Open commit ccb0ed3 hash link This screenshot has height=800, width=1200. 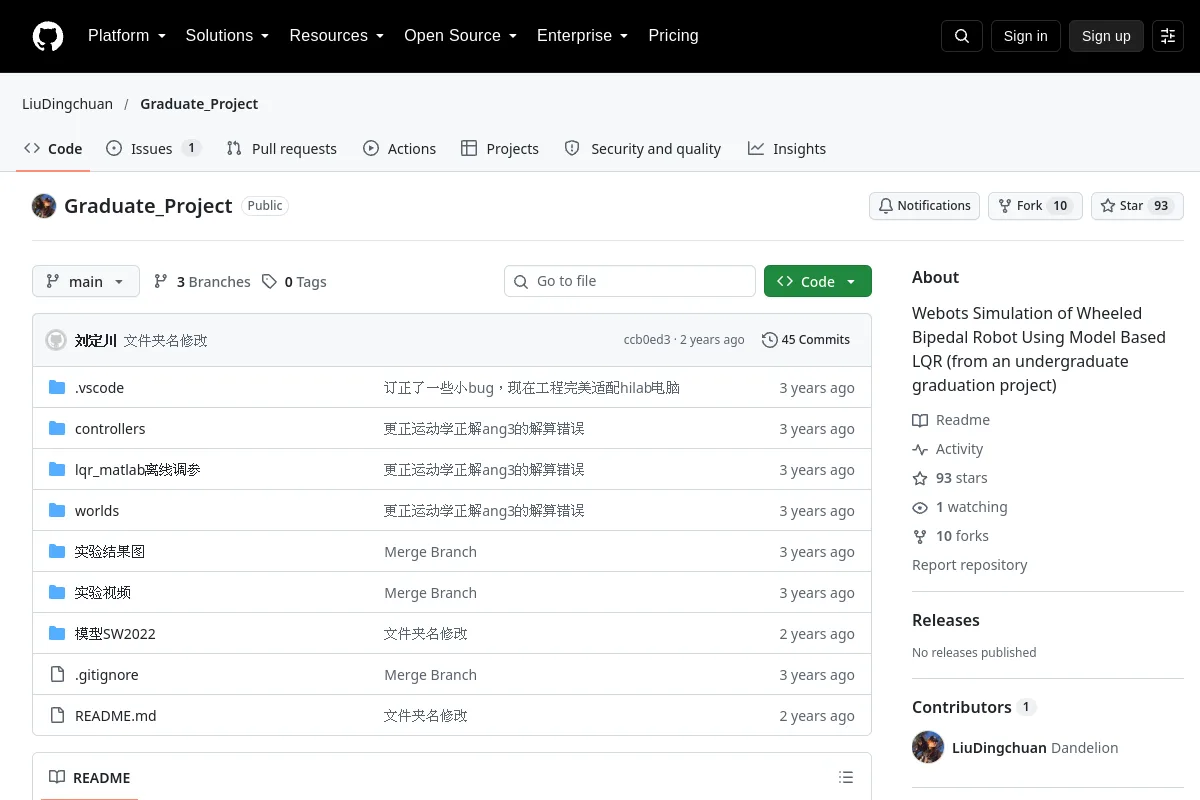tap(647, 340)
